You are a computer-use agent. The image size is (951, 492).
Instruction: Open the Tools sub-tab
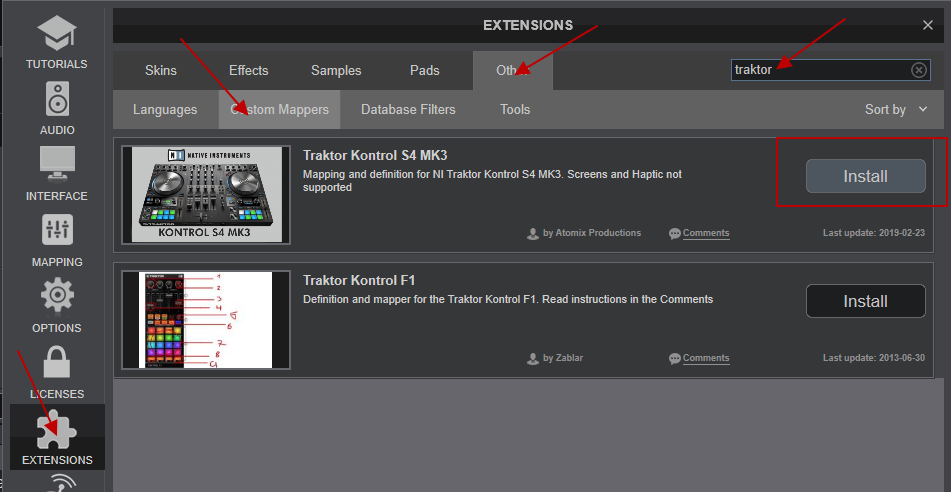[x=515, y=110]
